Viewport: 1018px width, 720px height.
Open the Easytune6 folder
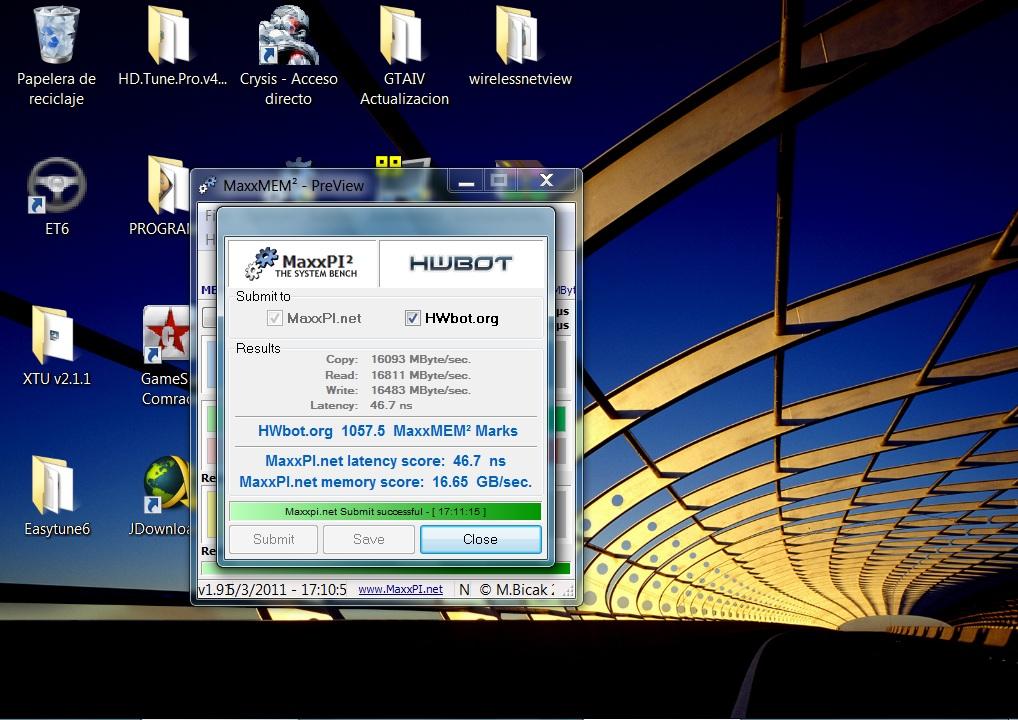click(x=56, y=497)
